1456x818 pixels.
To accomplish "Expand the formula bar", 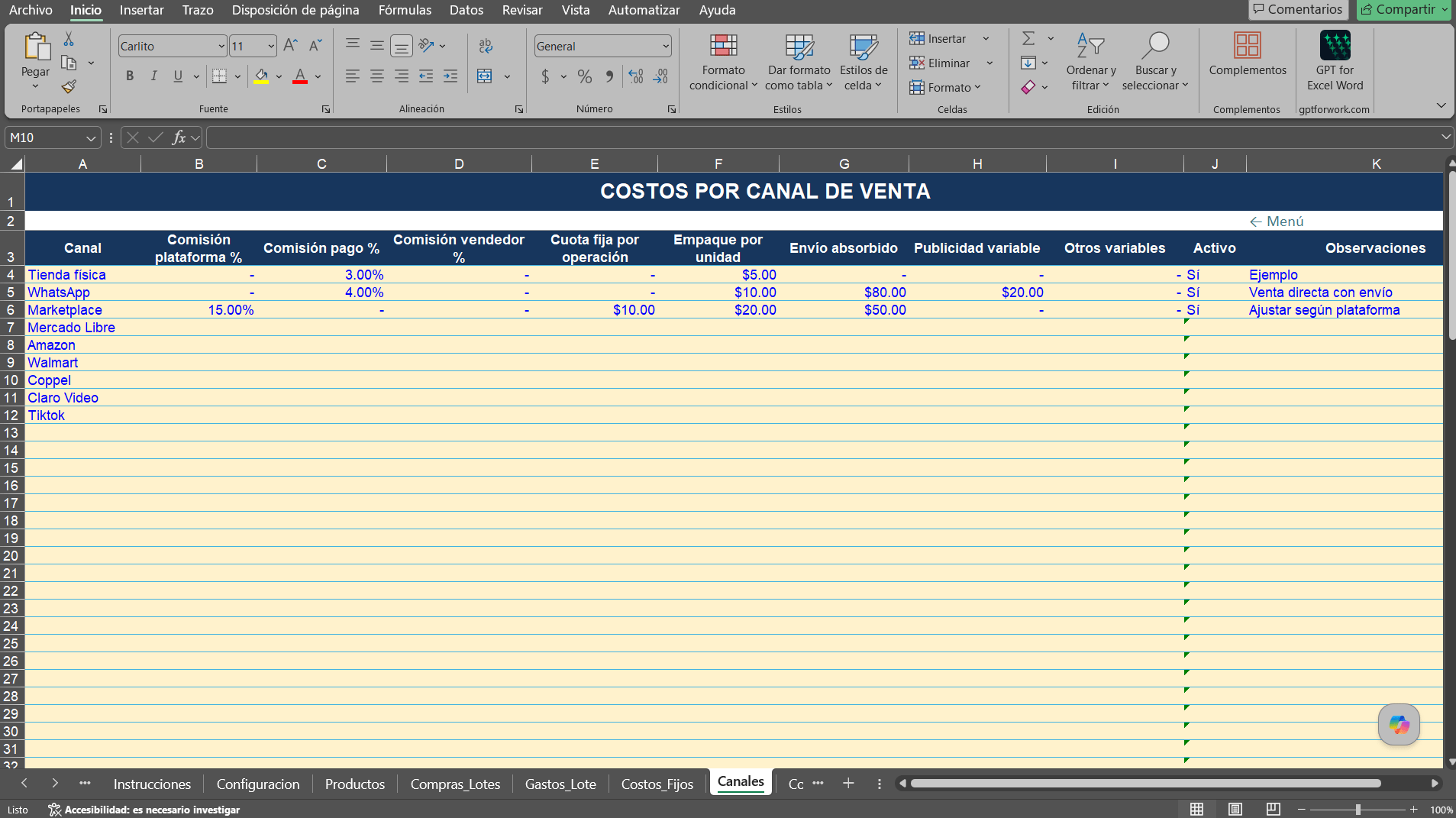I will click(1445, 137).
